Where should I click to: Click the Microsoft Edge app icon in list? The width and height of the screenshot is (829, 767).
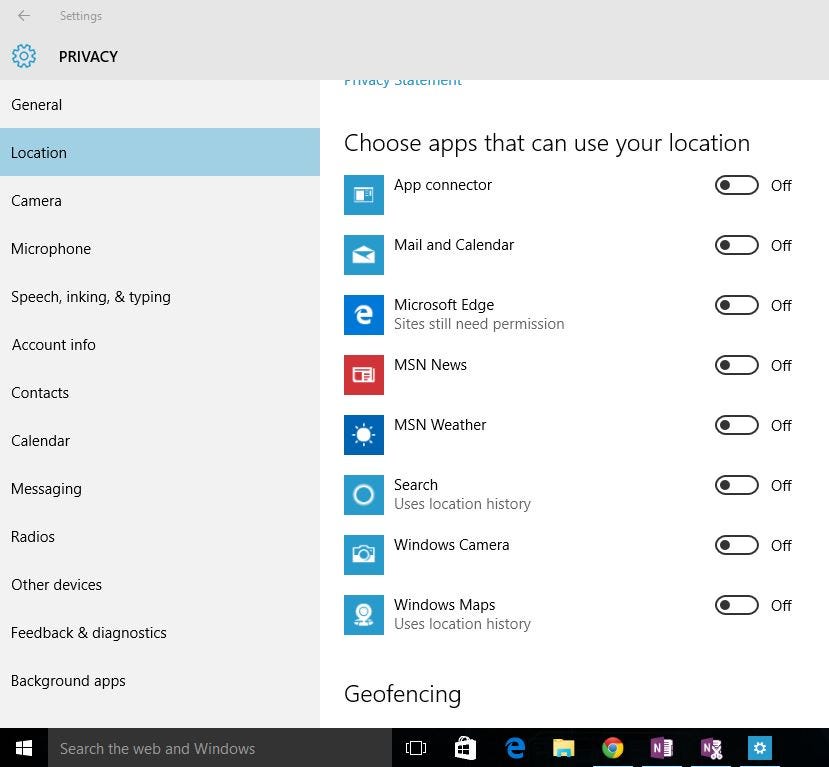364,315
